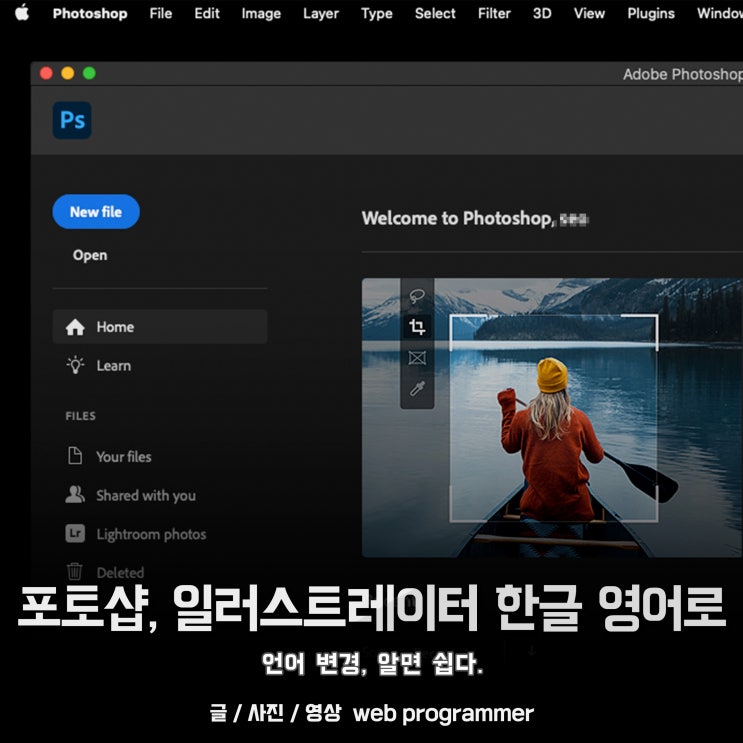Select Home in the sidebar
The height and width of the screenshot is (743, 743).
coord(160,327)
